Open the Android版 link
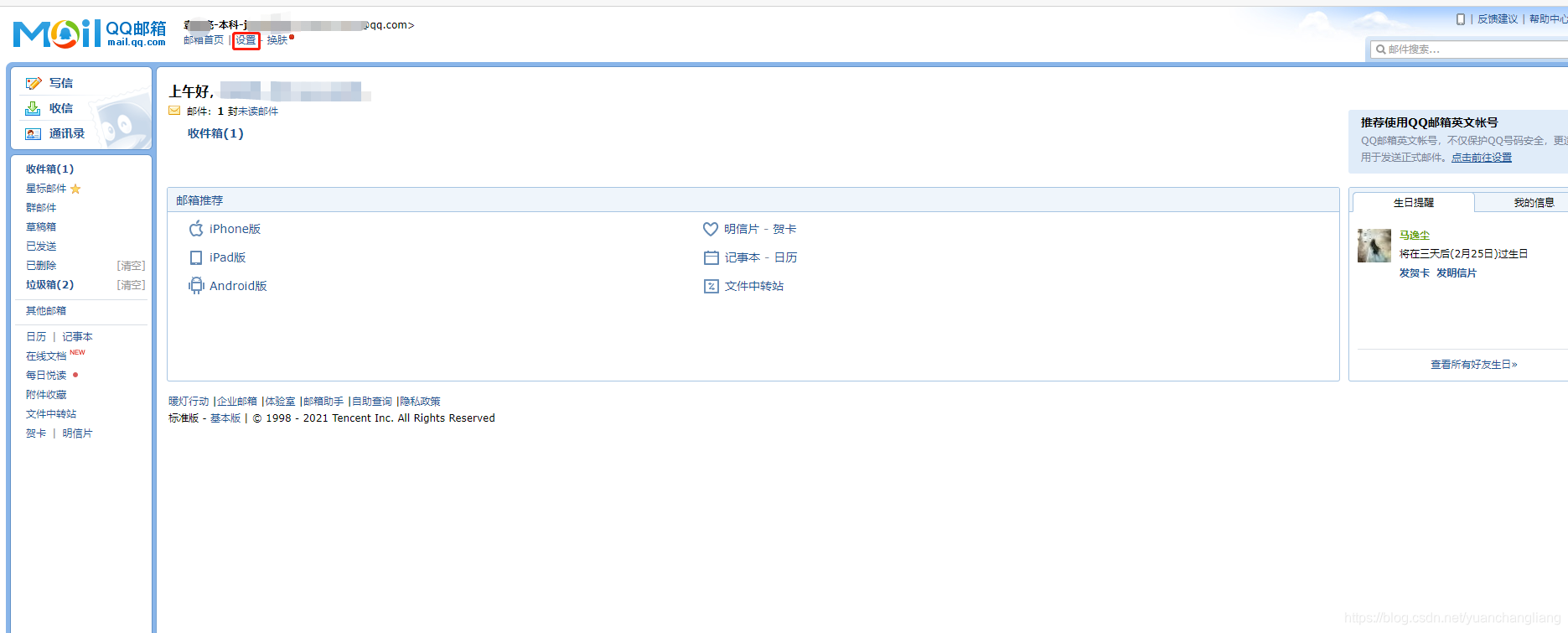The height and width of the screenshot is (633, 1568). 238,286
